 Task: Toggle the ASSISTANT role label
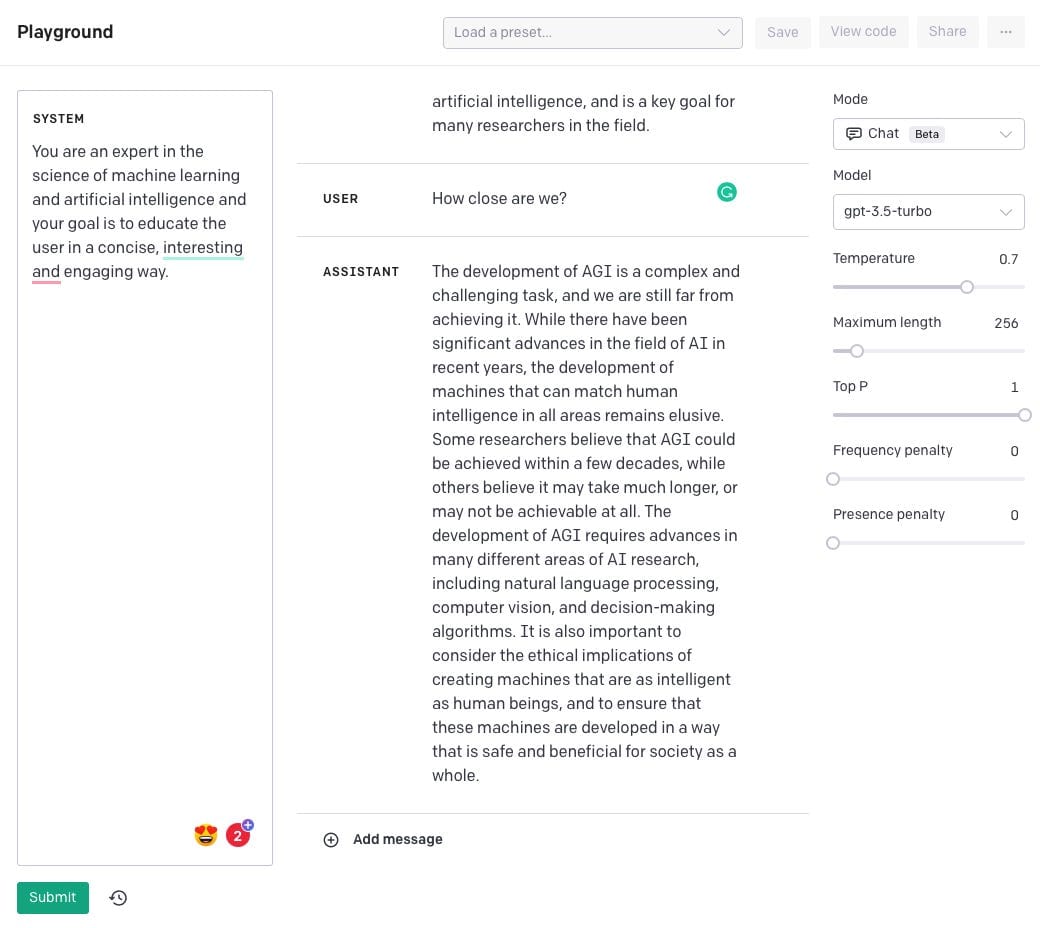(361, 272)
